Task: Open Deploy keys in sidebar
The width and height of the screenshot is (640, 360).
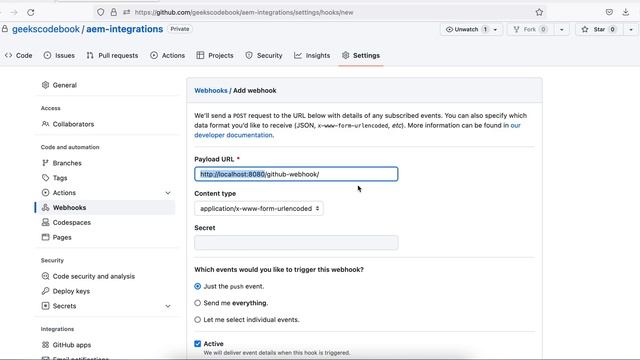Action: pos(71,291)
